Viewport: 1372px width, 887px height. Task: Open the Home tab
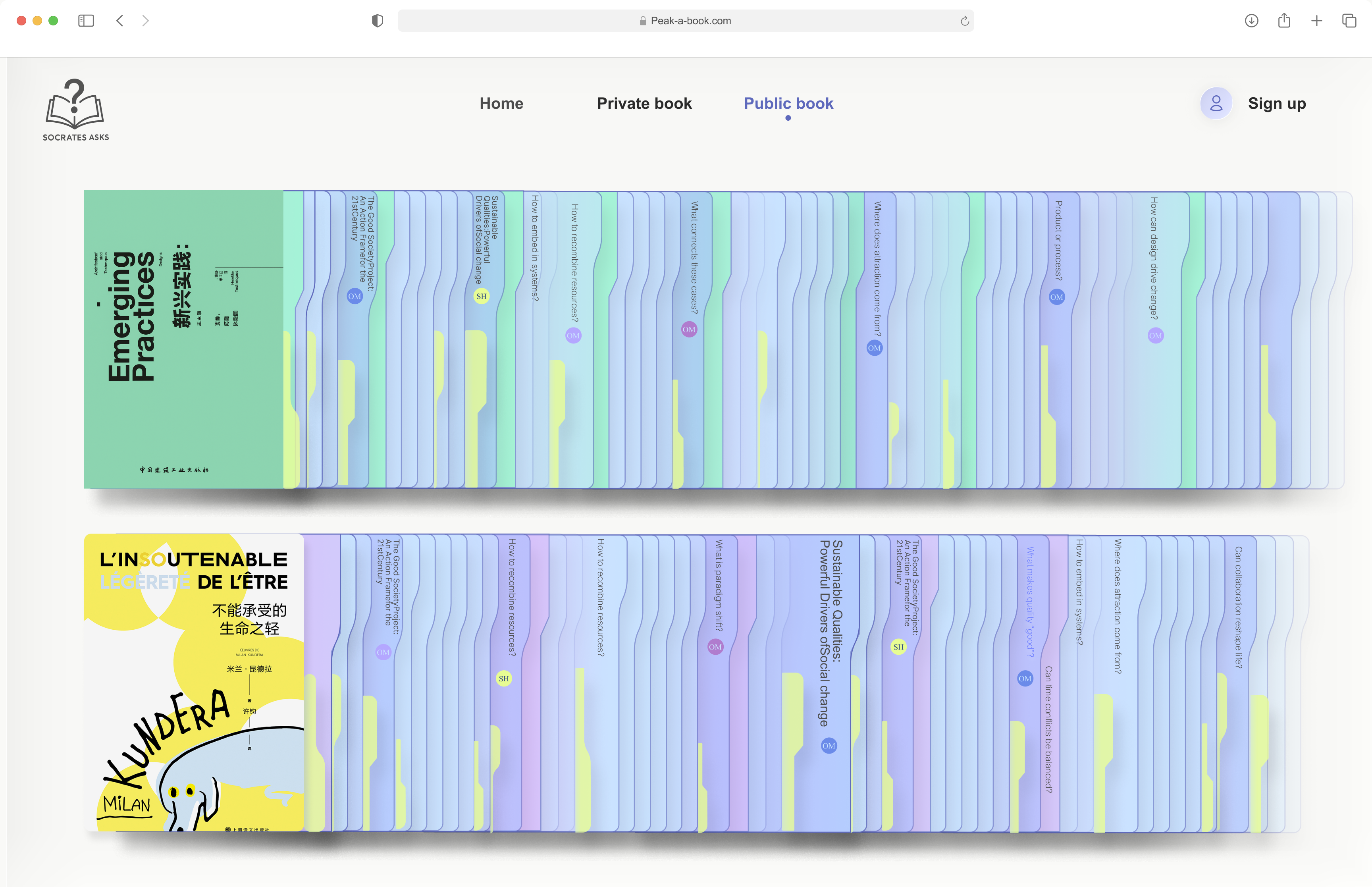501,104
